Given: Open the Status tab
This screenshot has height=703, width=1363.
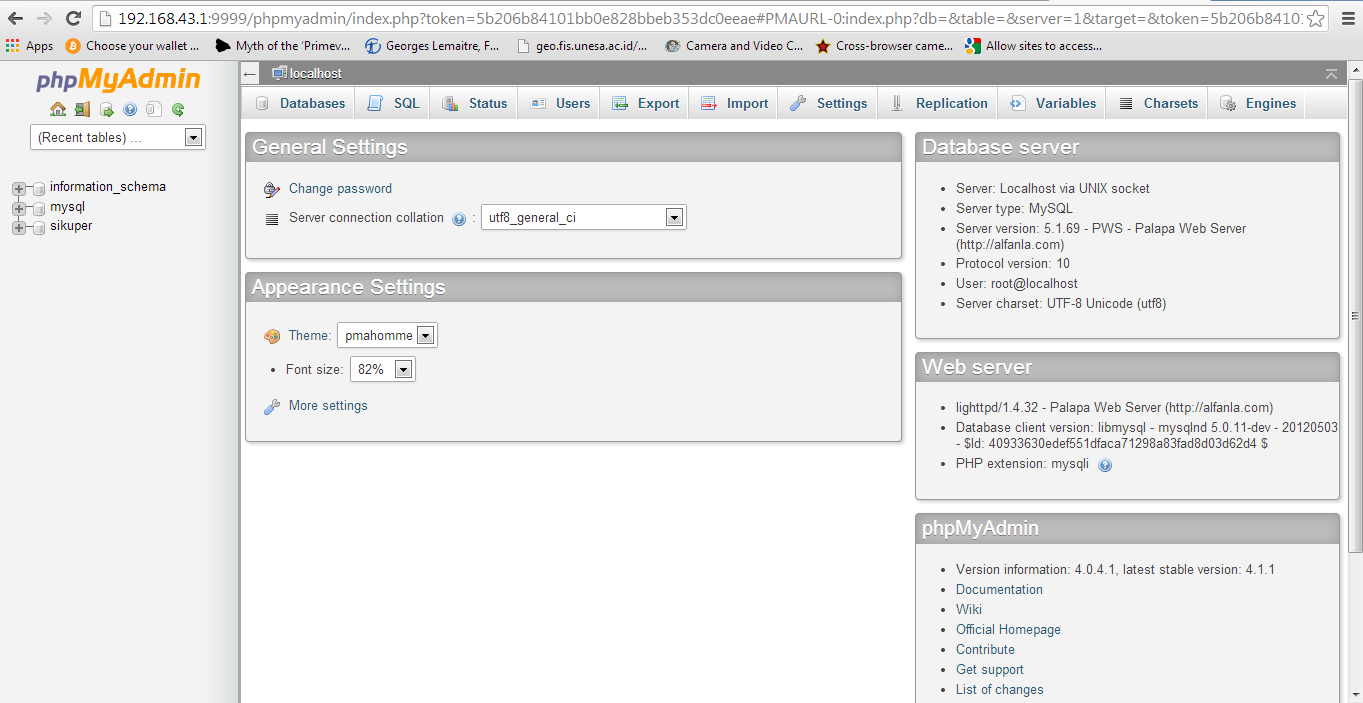Looking at the screenshot, I should (475, 103).
